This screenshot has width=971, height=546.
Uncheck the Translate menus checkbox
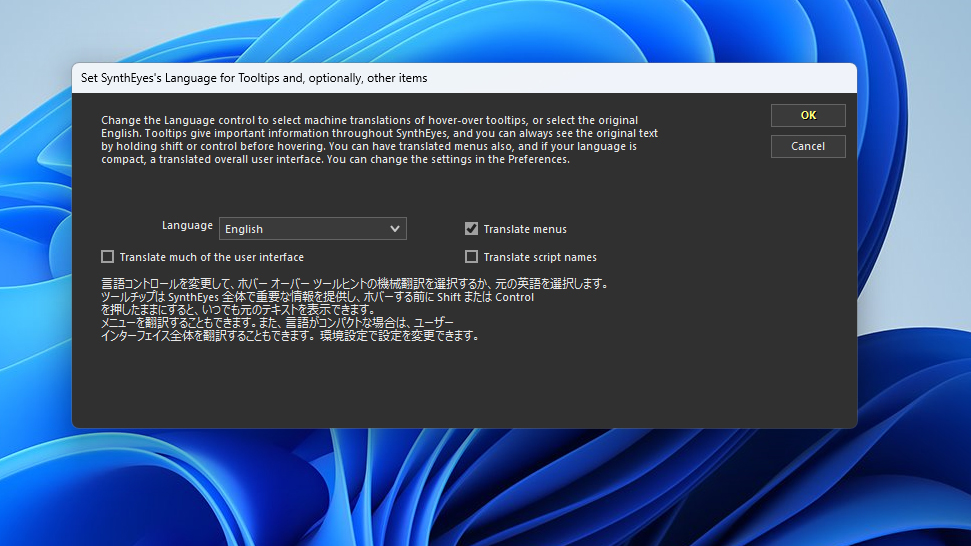[x=471, y=228]
